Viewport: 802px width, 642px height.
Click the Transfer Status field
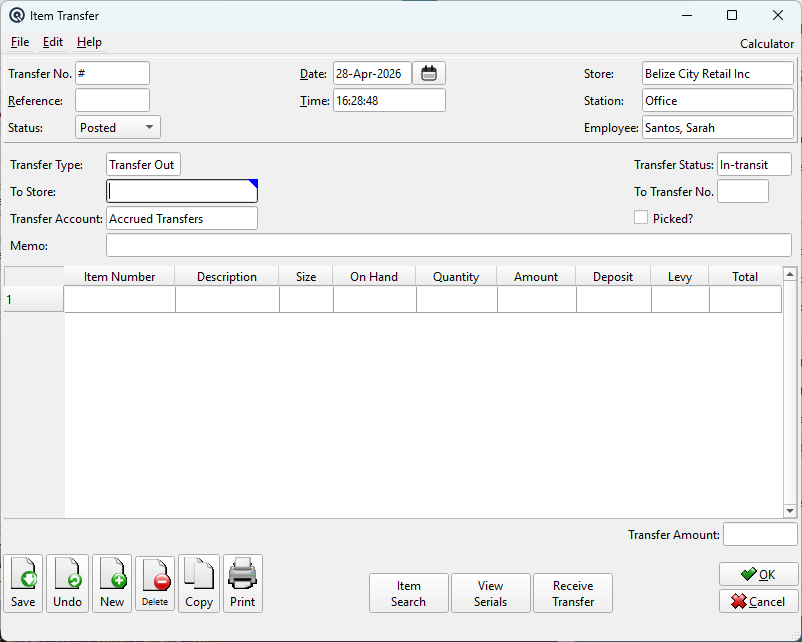(x=754, y=164)
